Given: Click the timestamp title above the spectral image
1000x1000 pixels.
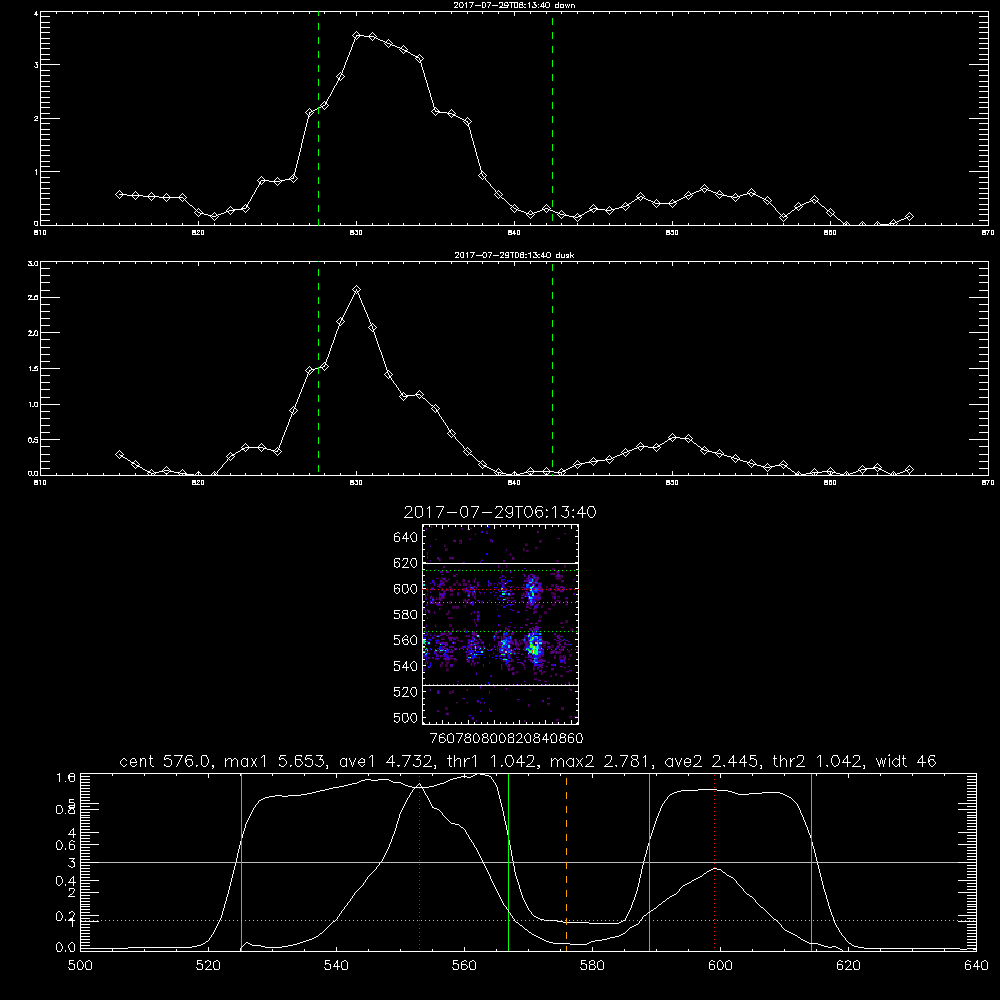Looking at the screenshot, I should click(500, 512).
